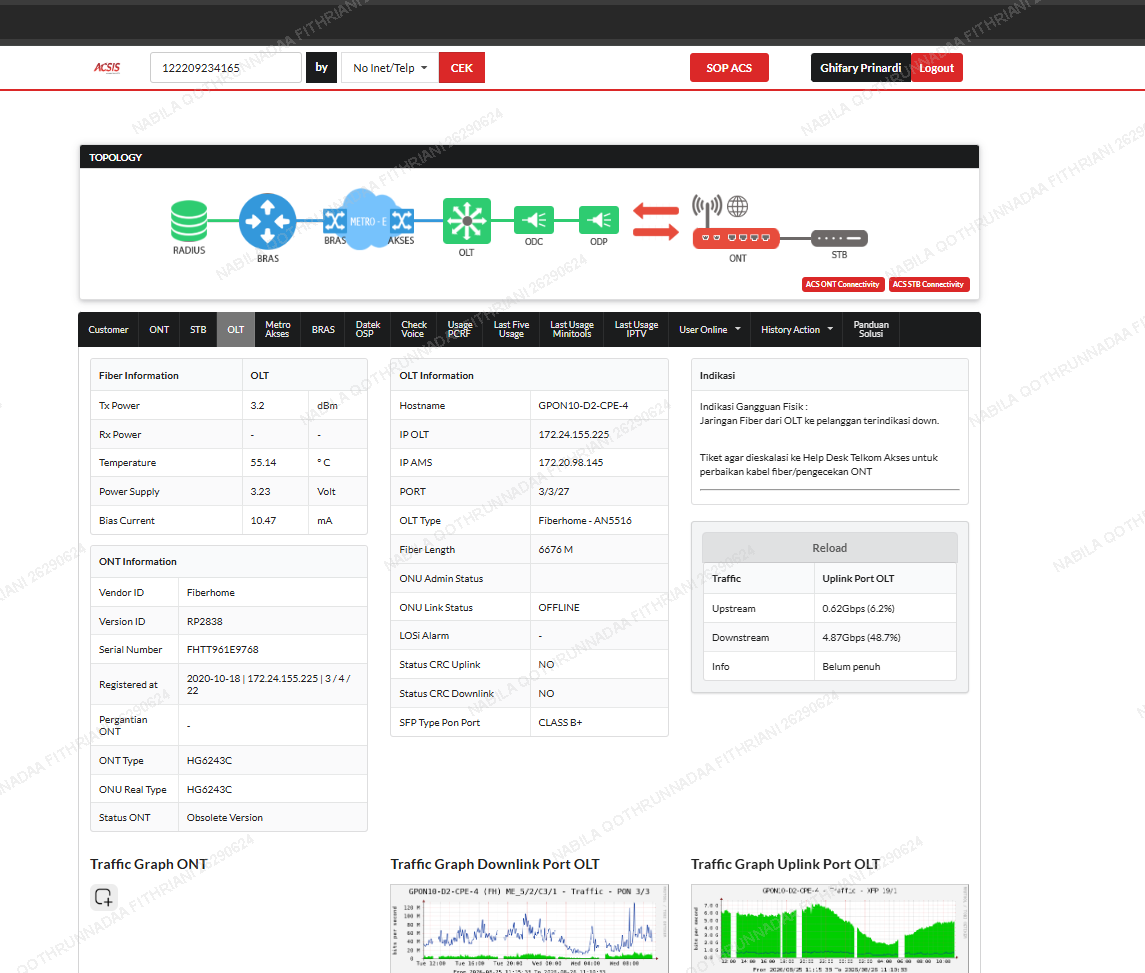The height and width of the screenshot is (973, 1145).
Task: Click the Temperature value 55.14
Action: 263,462
